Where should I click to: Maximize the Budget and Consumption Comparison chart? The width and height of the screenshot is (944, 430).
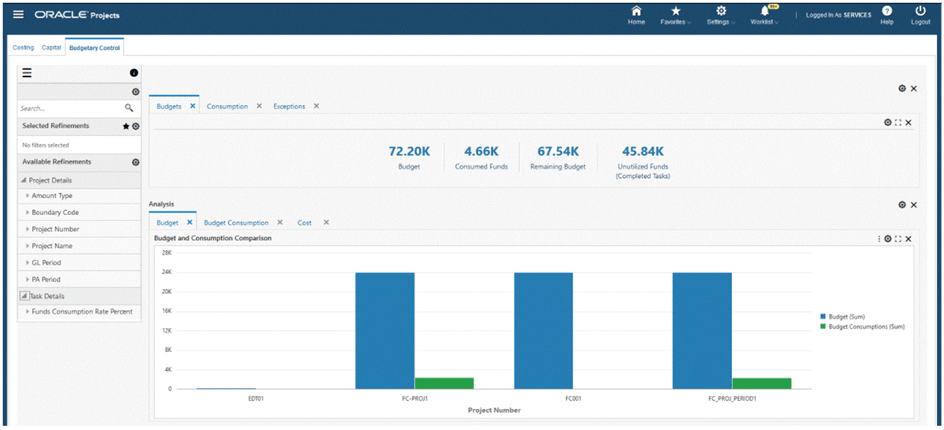tap(898, 239)
